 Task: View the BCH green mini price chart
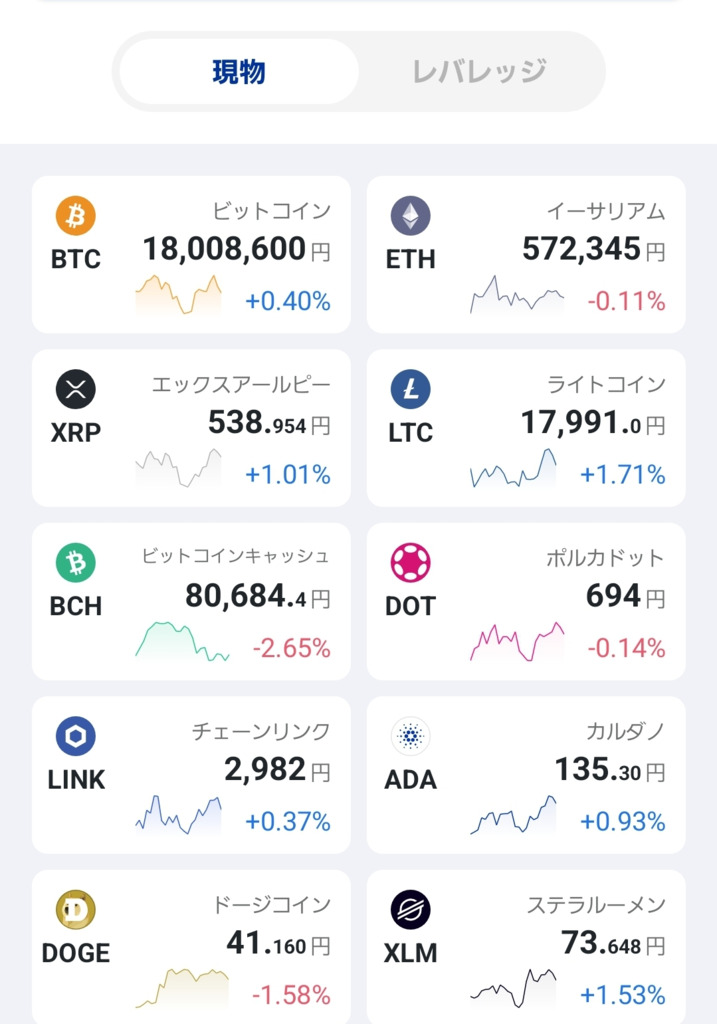click(182, 642)
